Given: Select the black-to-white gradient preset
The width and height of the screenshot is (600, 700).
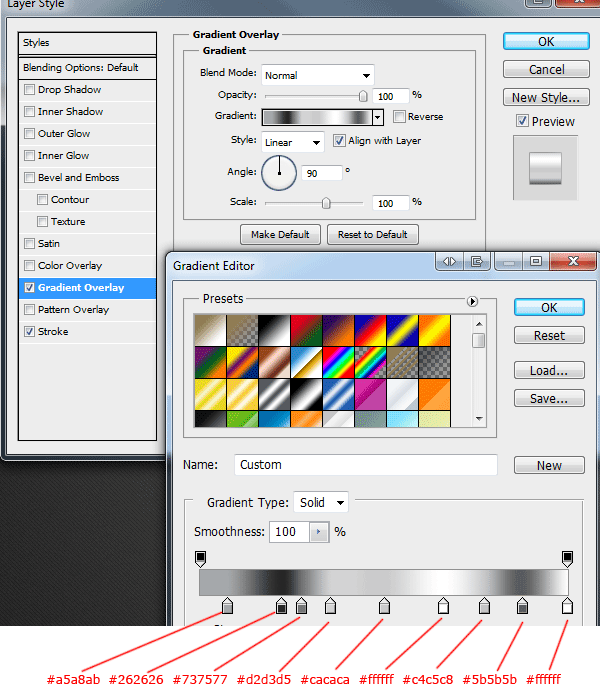Looking at the screenshot, I should coord(274,331).
